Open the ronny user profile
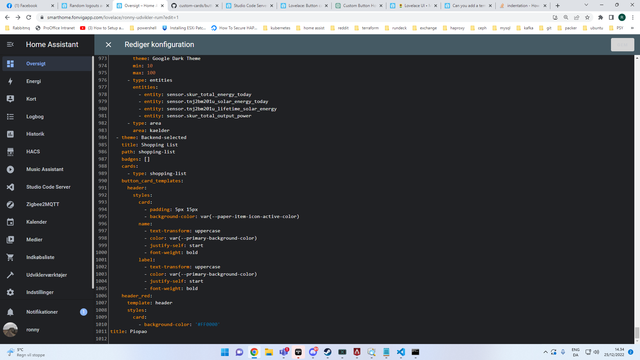This screenshot has width=640, height=360. tap(47, 329)
